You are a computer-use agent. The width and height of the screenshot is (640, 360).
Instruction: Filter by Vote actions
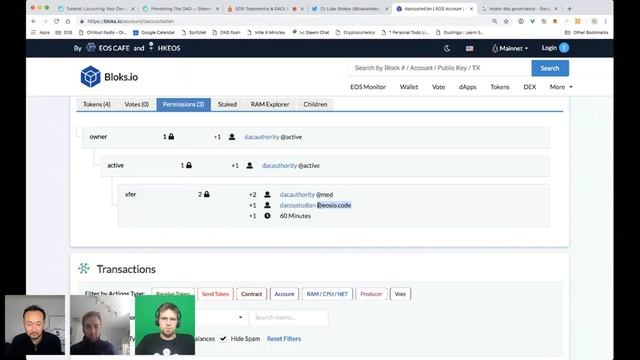click(400, 294)
